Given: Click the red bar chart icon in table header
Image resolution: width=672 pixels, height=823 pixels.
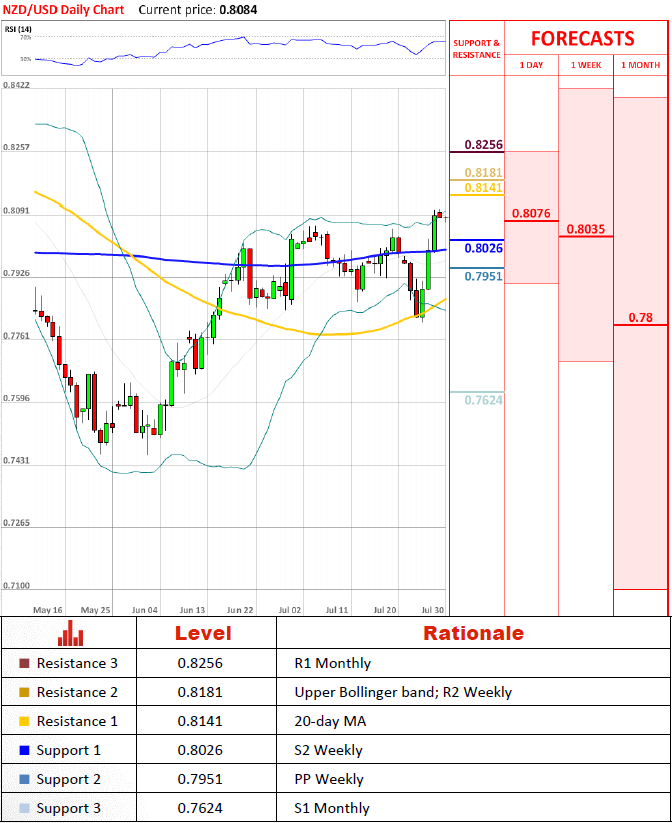Looking at the screenshot, I should [70, 633].
